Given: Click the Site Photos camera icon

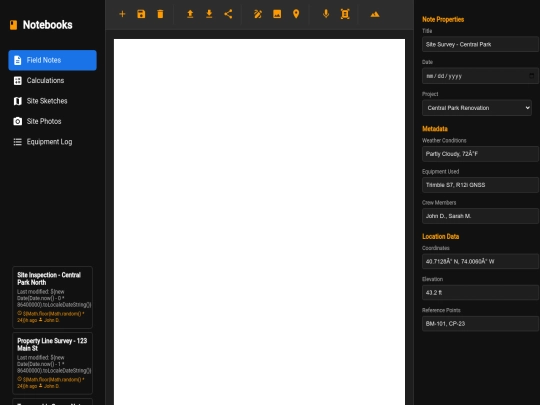Looking at the screenshot, I should coord(18,121).
